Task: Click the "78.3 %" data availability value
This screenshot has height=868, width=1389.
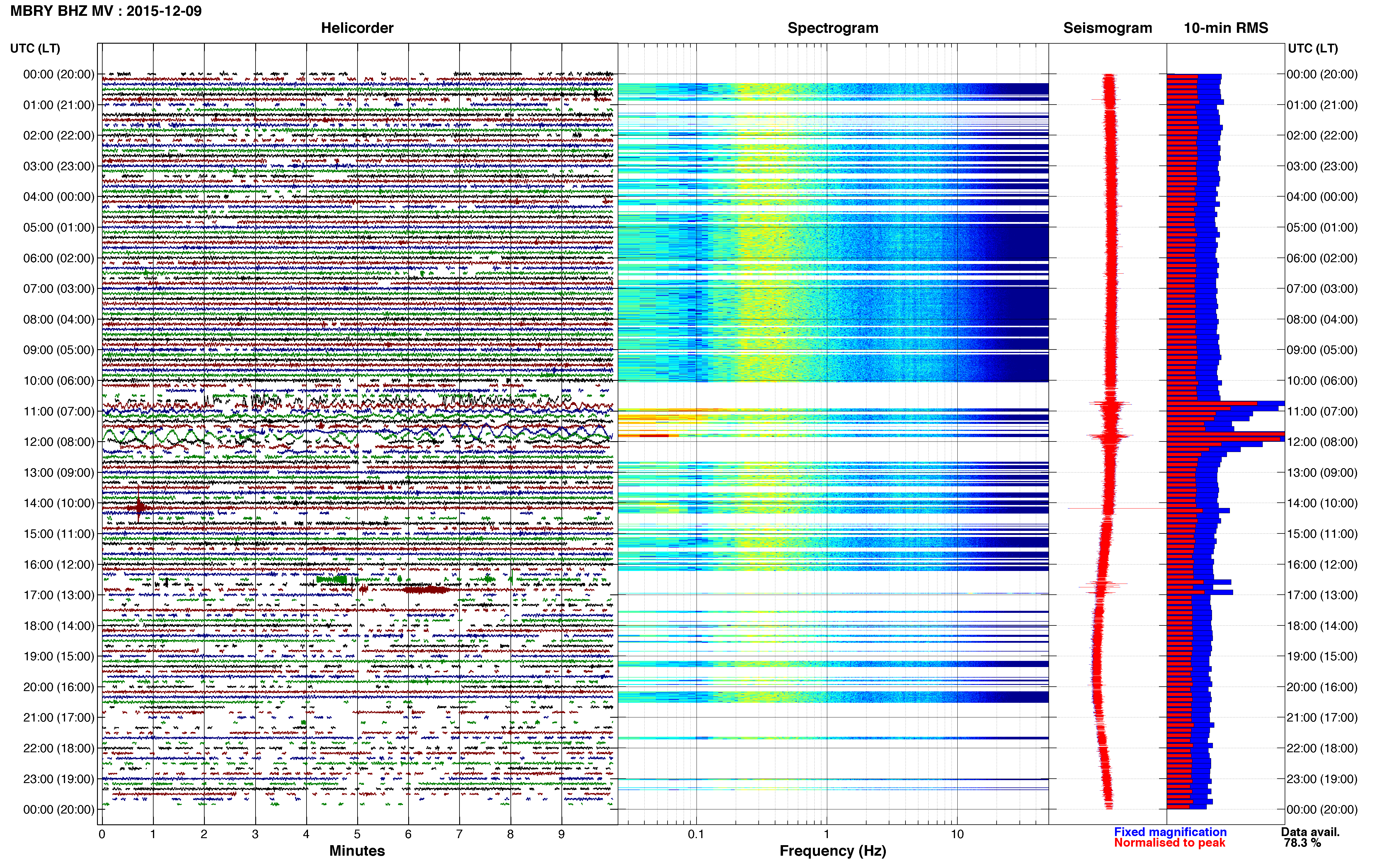Action: (x=1302, y=843)
